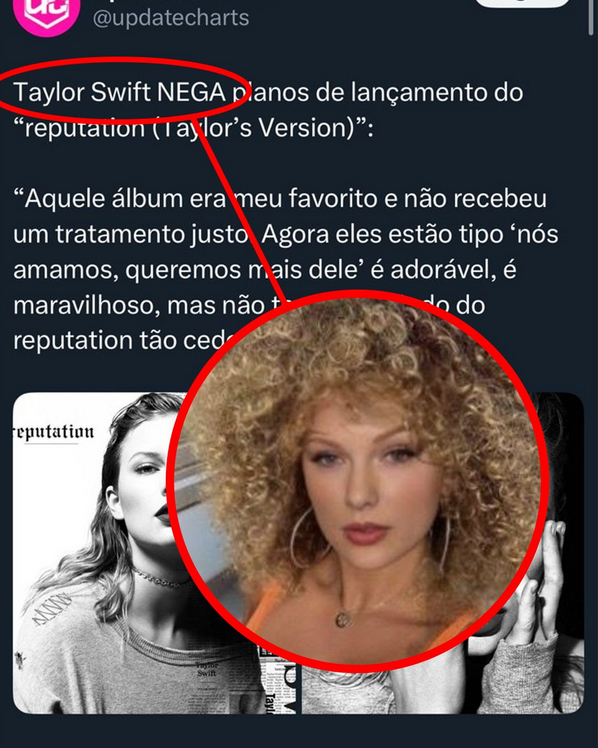
Task: Click the thin scrollbar at the top right edge
Action: pos(592,16)
